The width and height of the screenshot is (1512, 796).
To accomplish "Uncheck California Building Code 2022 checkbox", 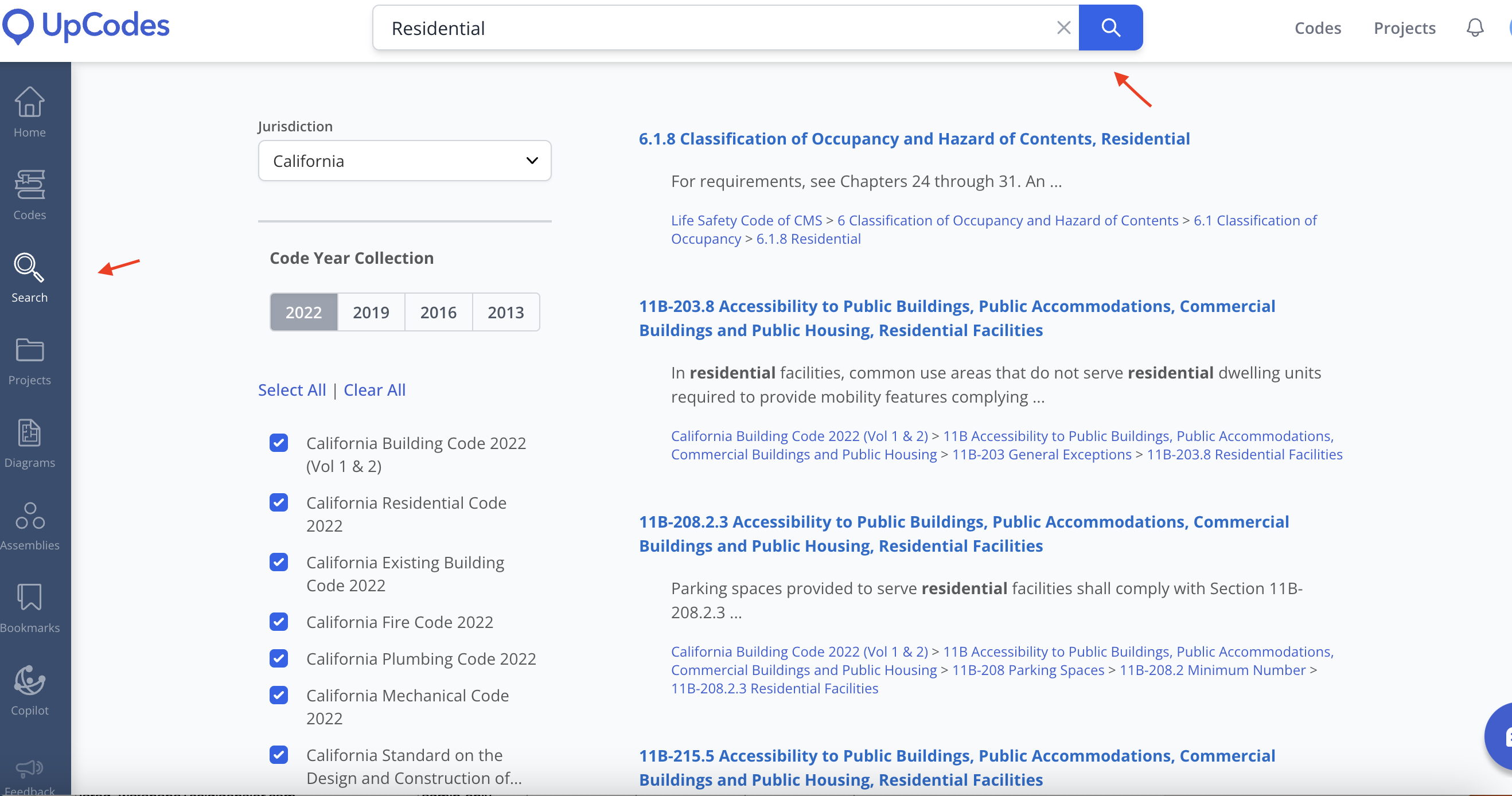I will (x=279, y=443).
